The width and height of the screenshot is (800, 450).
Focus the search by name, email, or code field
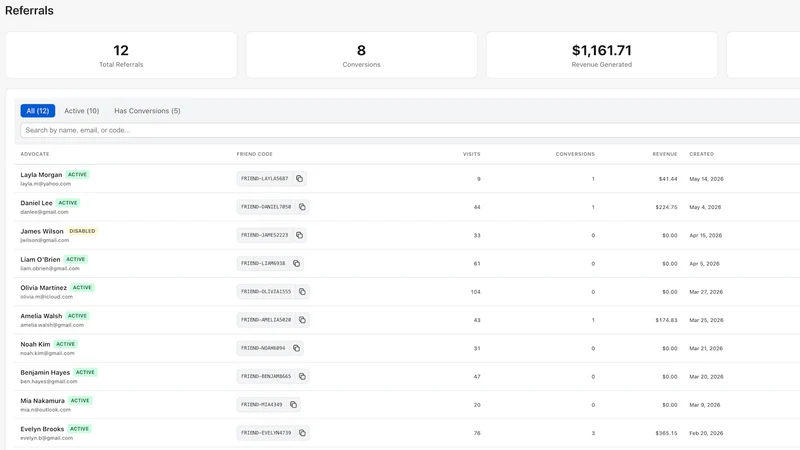click(x=410, y=130)
